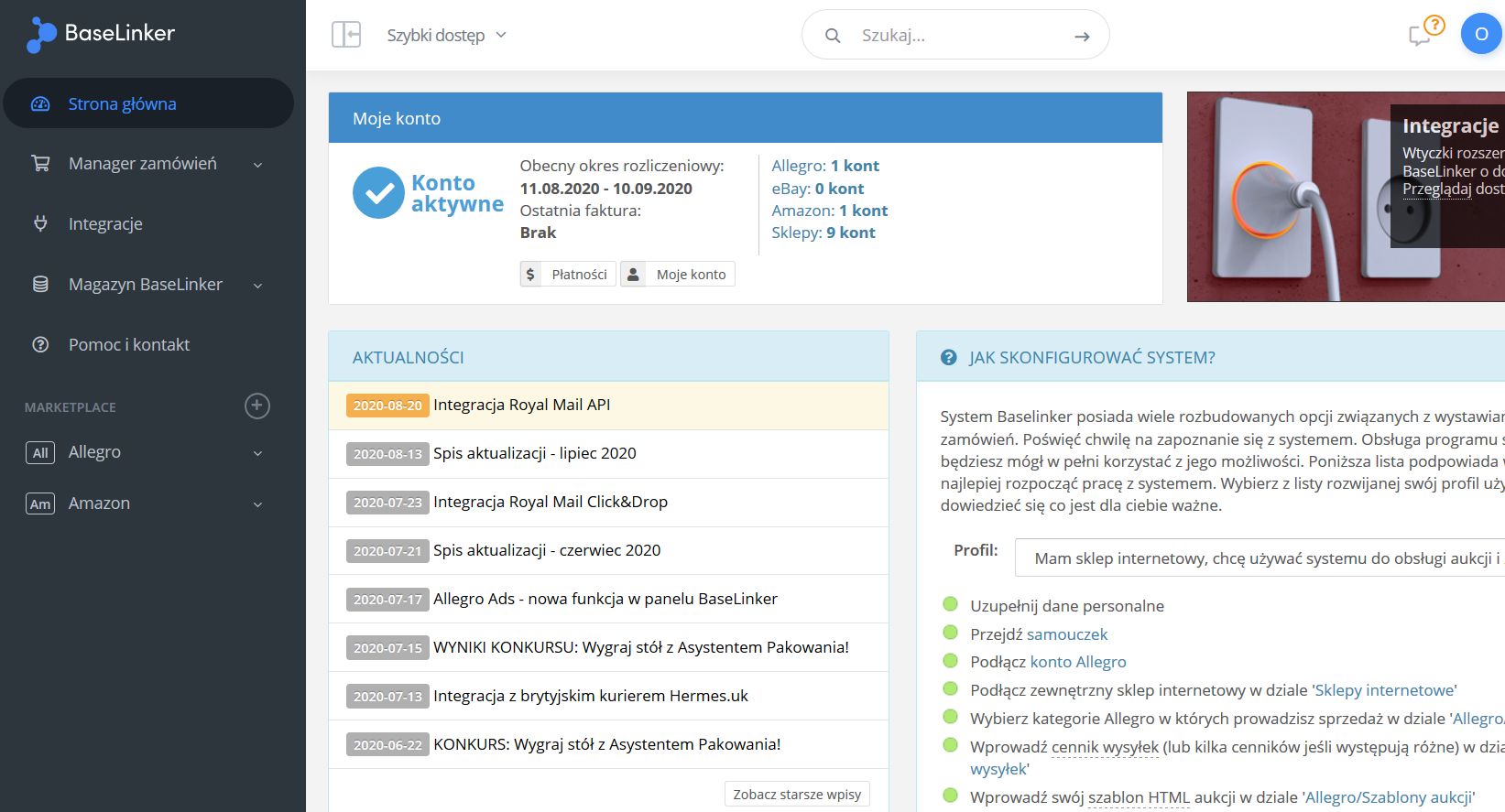Expand the Allegro marketplace section
This screenshot has width=1505, height=812.
pos(257,453)
